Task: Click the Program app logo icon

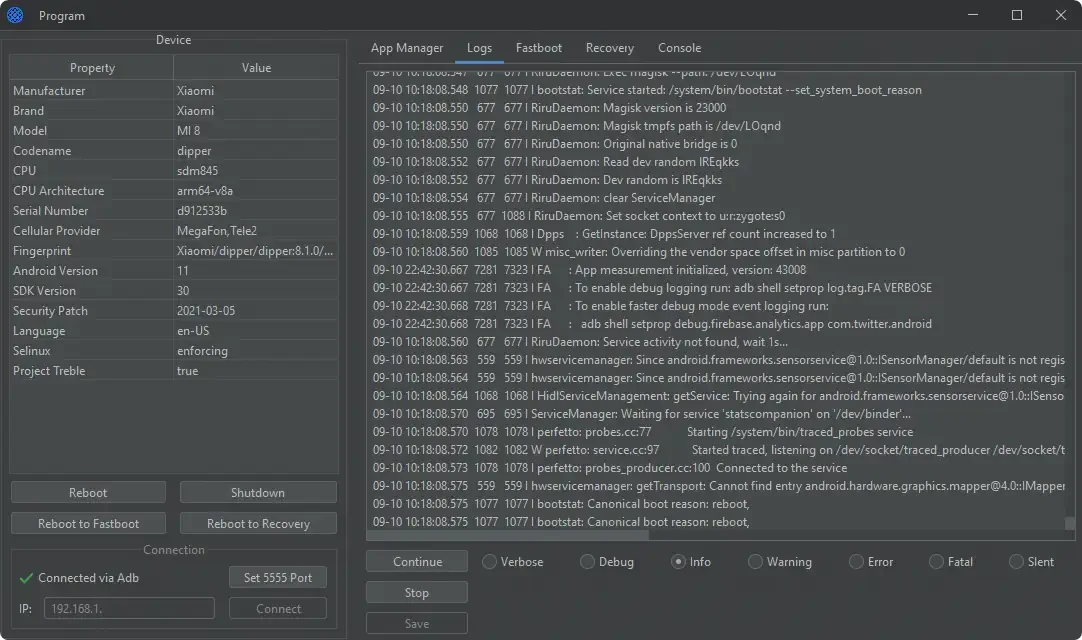Action: (x=15, y=15)
